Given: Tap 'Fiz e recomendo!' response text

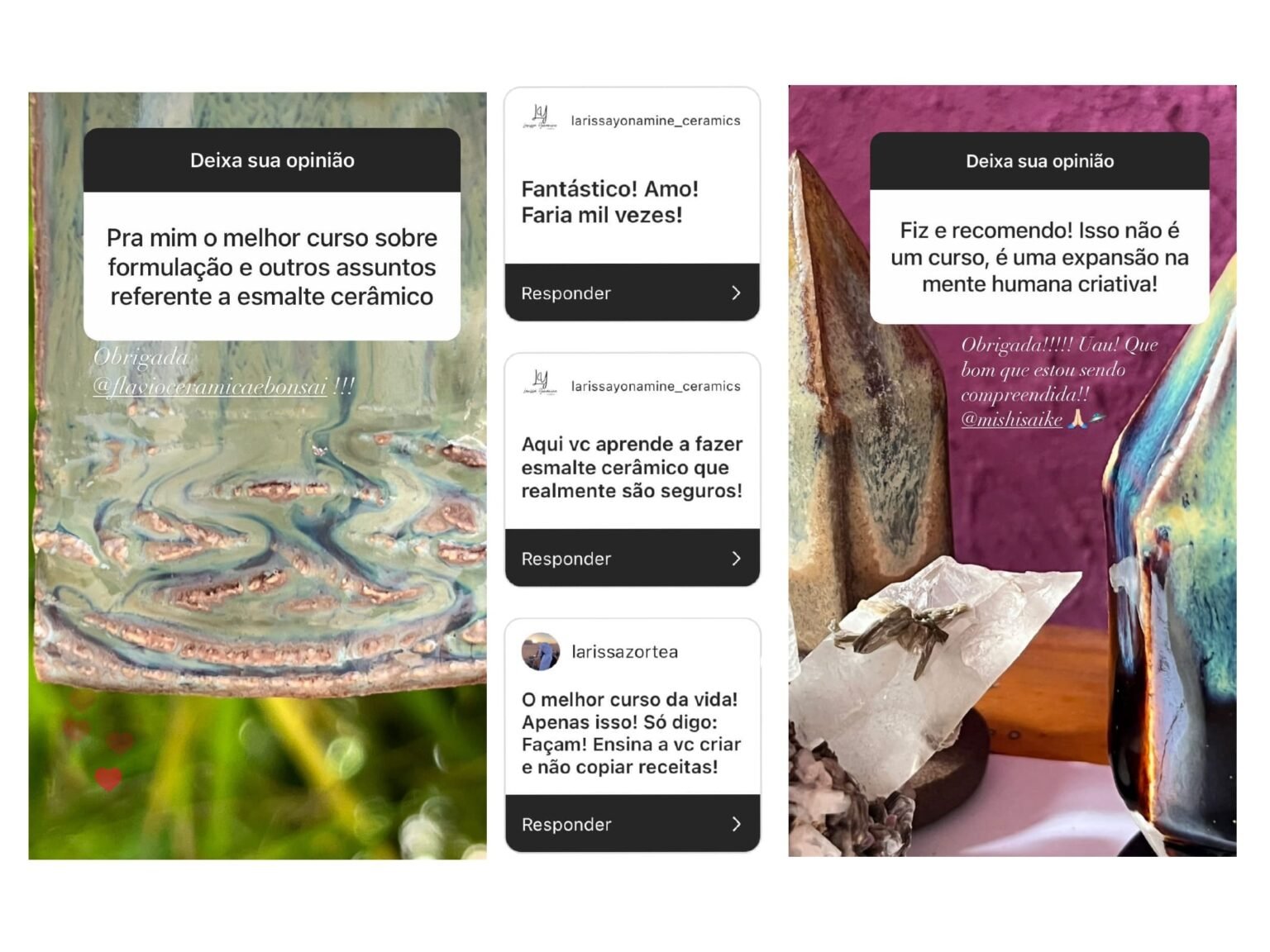Looking at the screenshot, I should [1039, 257].
